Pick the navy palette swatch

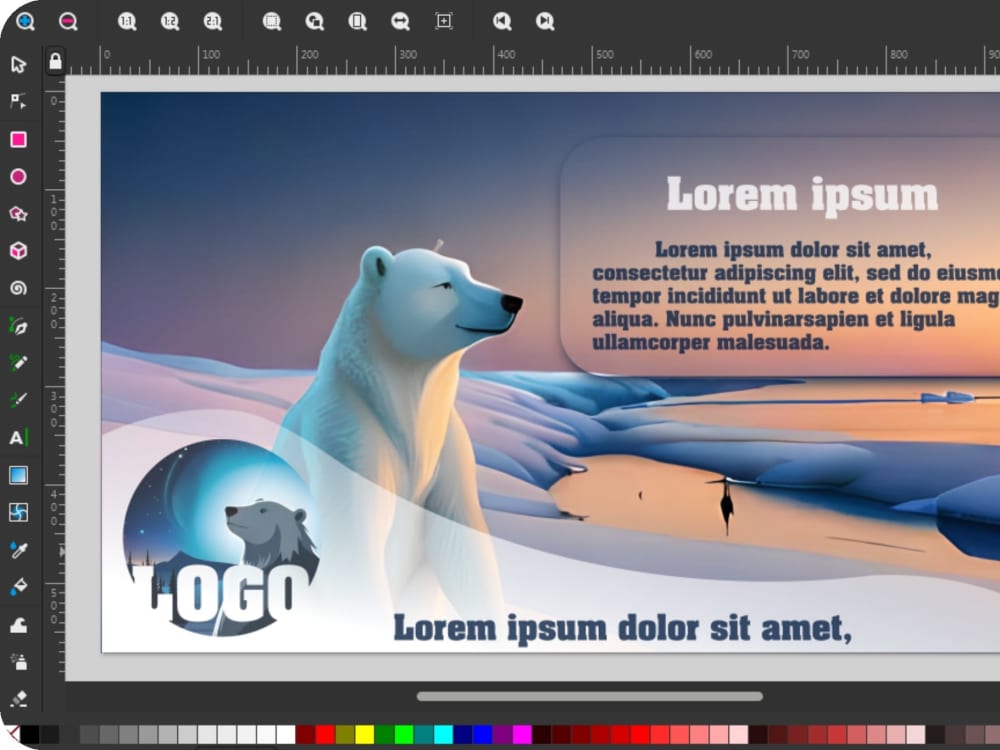(x=463, y=735)
